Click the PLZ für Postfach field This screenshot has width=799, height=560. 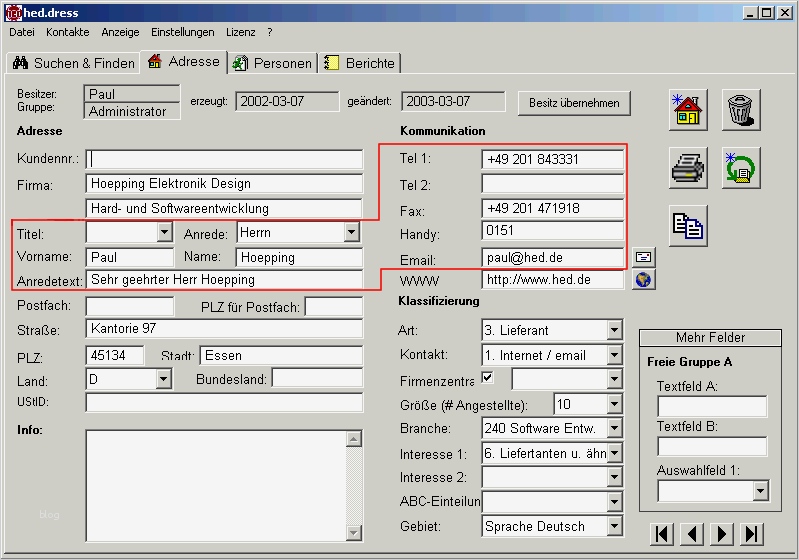(334, 306)
